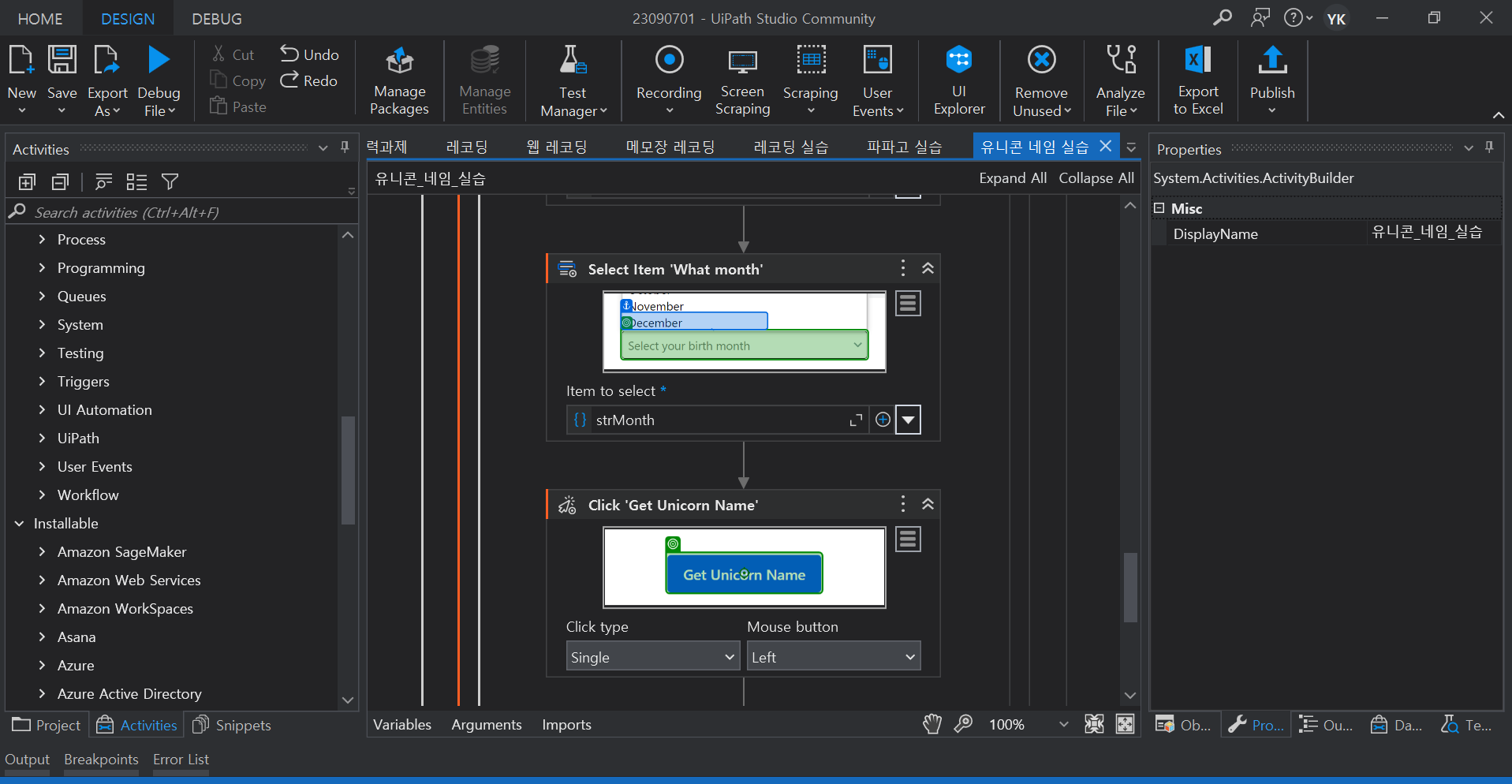This screenshot has height=784, width=1512.
Task: Open Manage Packages
Action: coord(399,80)
